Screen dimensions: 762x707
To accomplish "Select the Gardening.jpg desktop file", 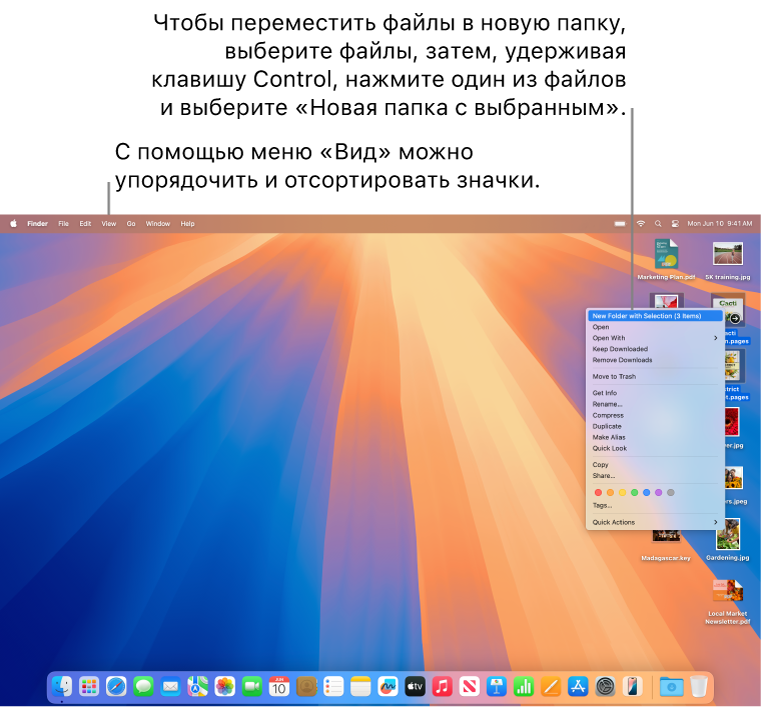I will click(x=727, y=539).
